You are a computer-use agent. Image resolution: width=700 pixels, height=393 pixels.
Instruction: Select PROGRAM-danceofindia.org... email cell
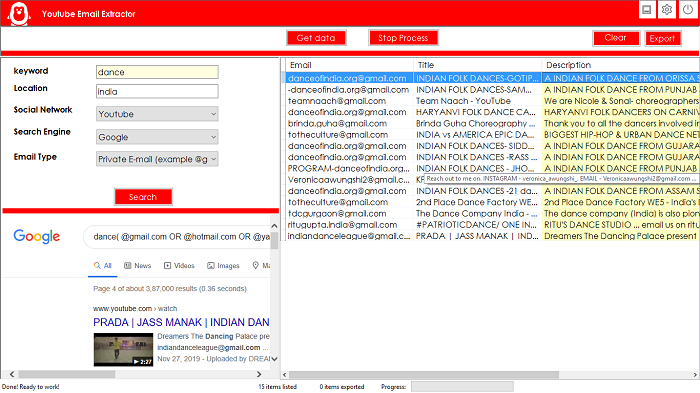[x=349, y=168]
